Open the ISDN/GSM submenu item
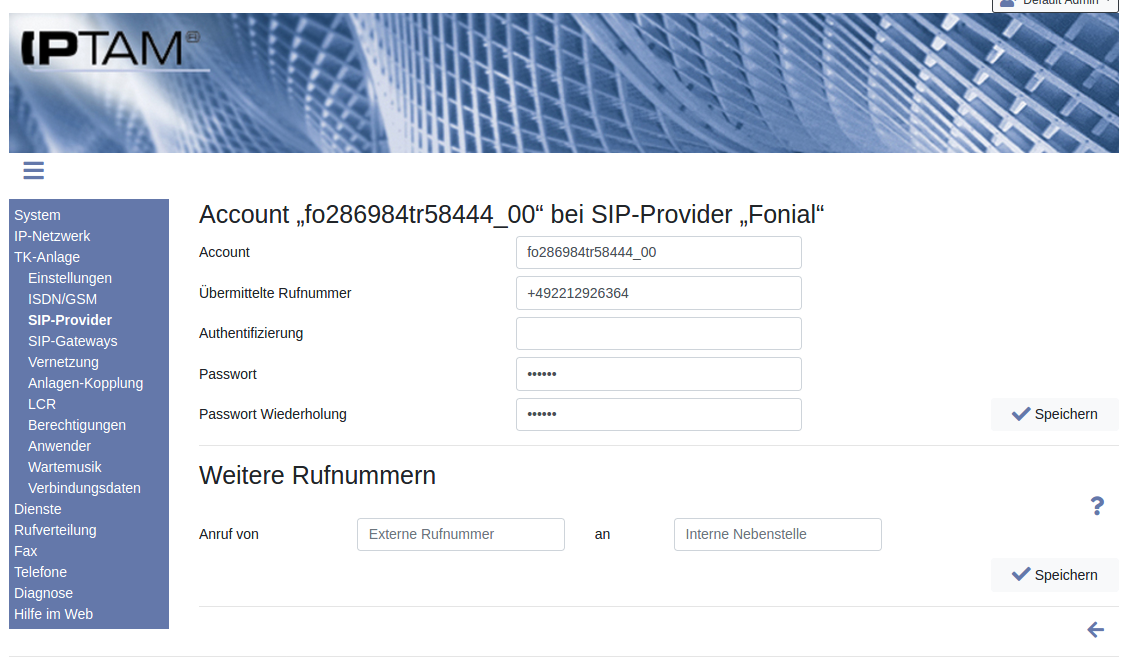The width and height of the screenshot is (1139, 670). (x=62, y=299)
